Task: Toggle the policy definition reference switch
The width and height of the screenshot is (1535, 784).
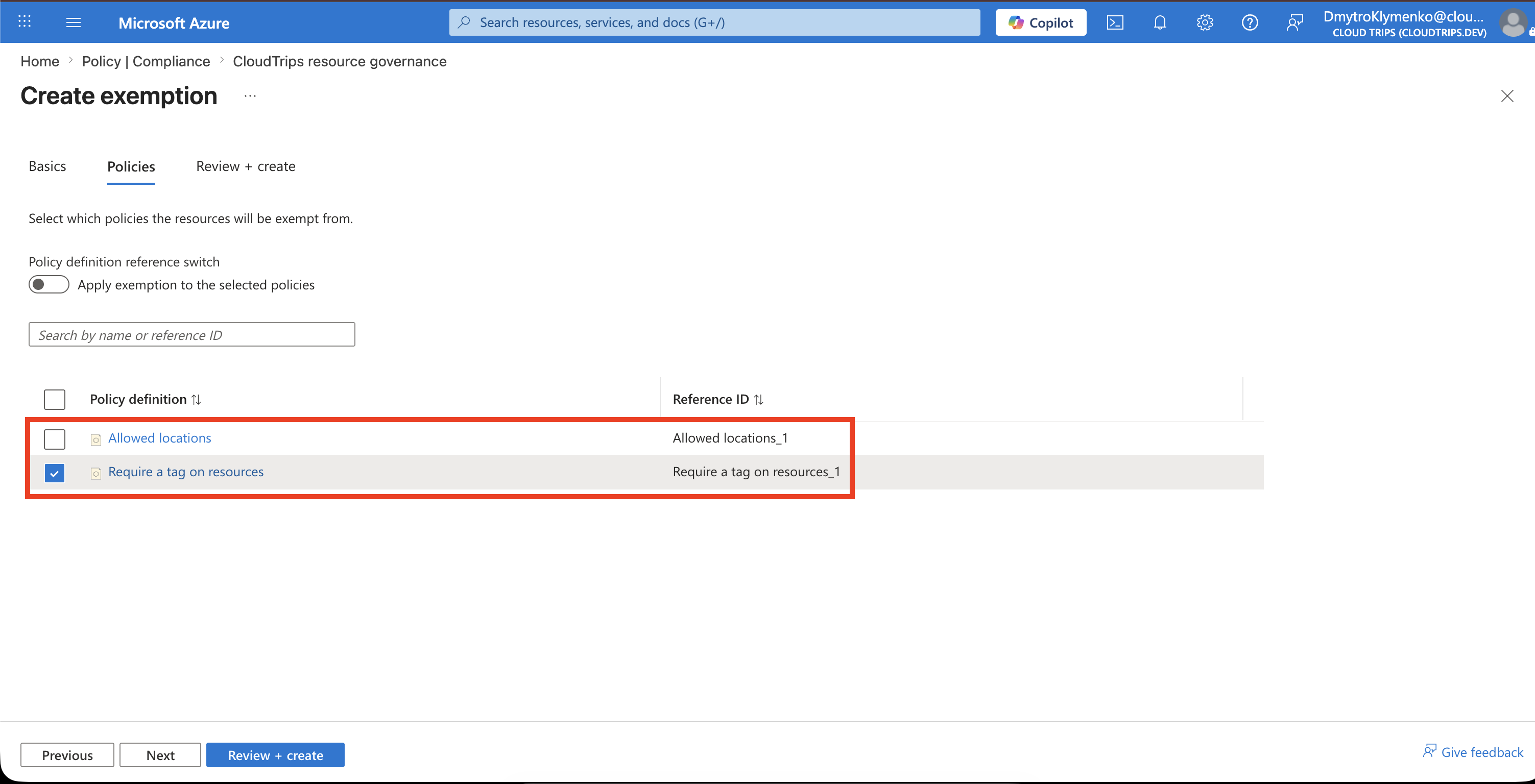Action: pos(49,285)
